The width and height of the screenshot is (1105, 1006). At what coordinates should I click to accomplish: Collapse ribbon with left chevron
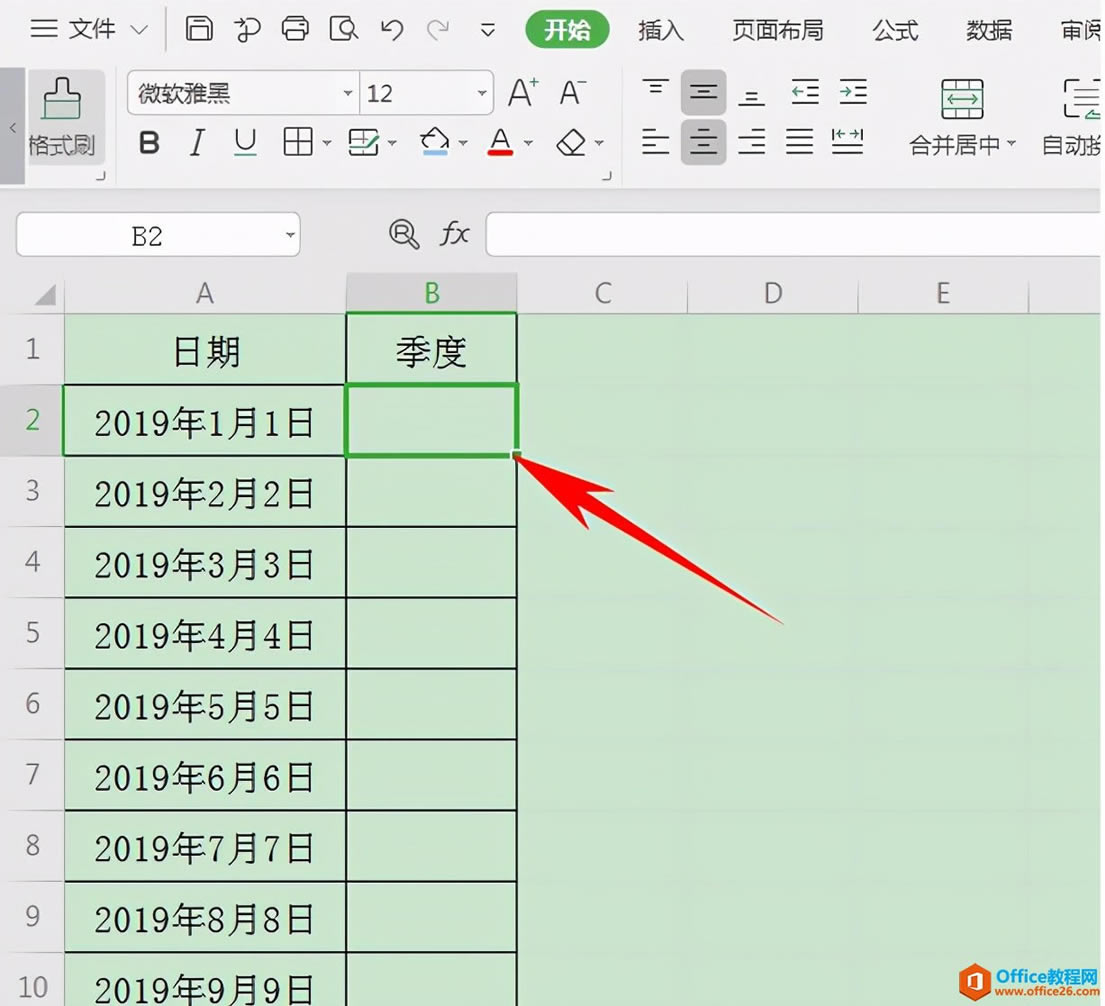(12, 127)
